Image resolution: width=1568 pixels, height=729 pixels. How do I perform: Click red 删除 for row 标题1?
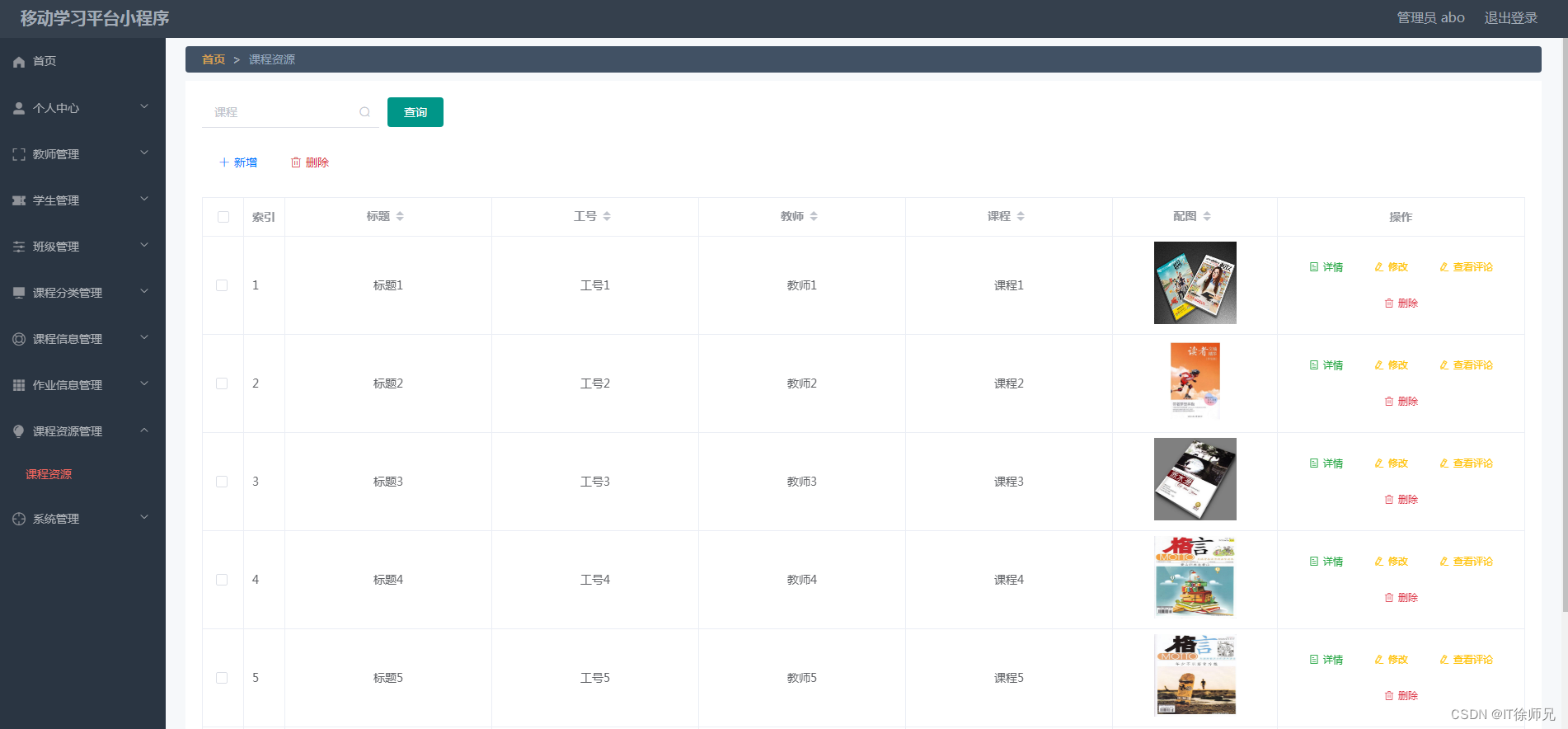pyautogui.click(x=1401, y=303)
